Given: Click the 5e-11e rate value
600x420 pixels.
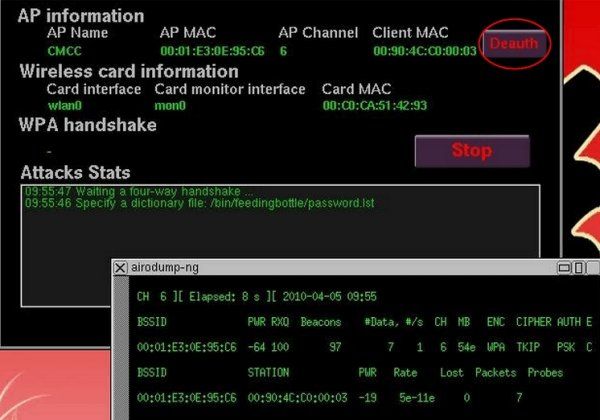Looking at the screenshot, I should coord(417,398).
